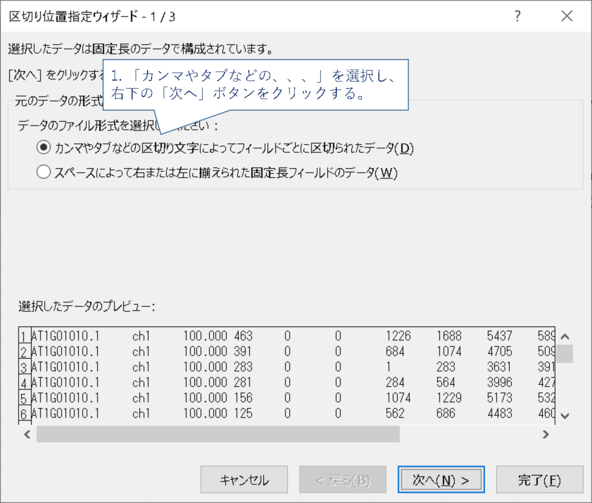592x503 pixels.
Task: Click the 完了(F) button
Action: point(539,480)
